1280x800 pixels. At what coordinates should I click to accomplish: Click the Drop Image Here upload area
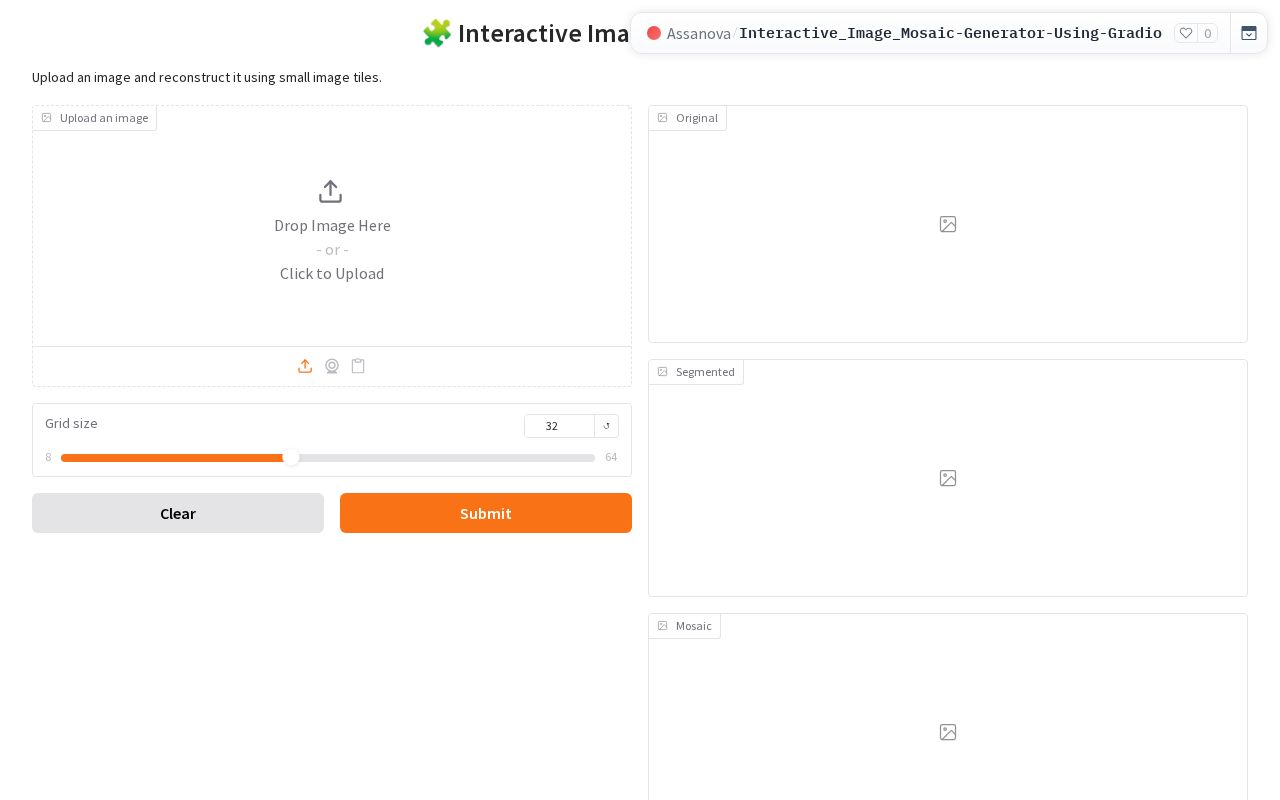332,226
